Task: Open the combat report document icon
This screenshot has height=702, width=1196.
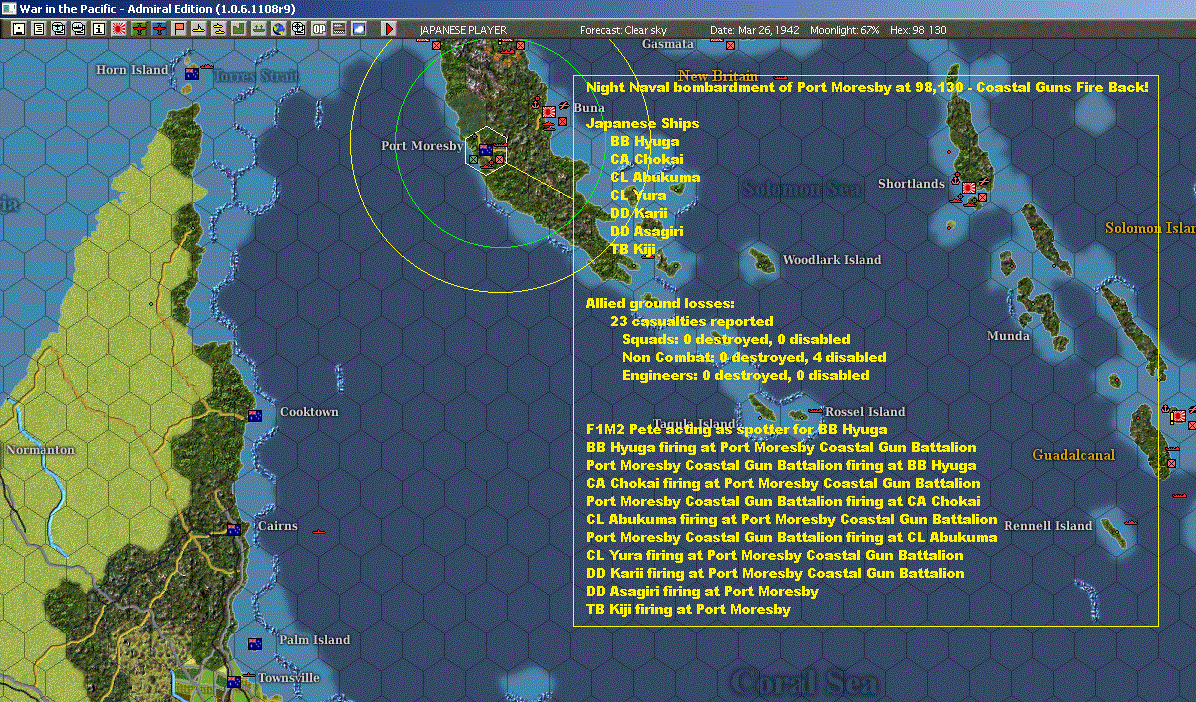Action: coord(39,29)
